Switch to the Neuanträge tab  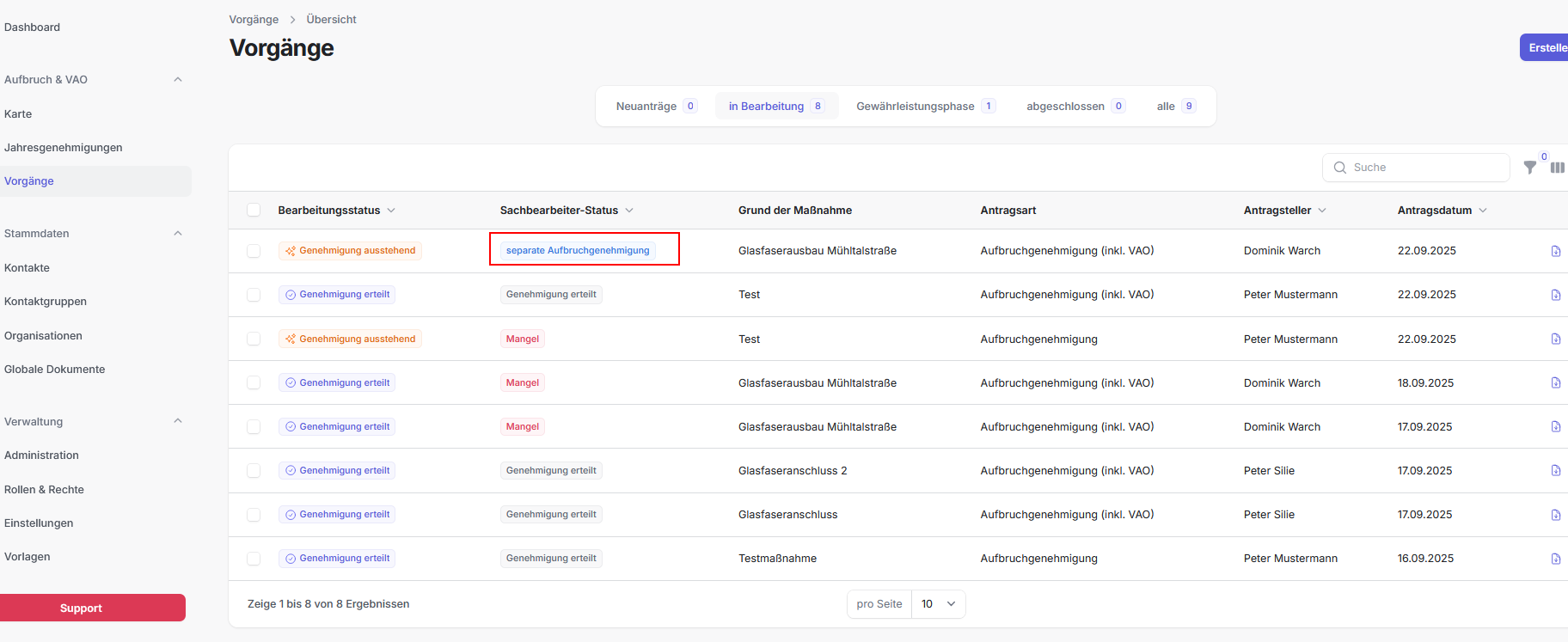point(656,106)
